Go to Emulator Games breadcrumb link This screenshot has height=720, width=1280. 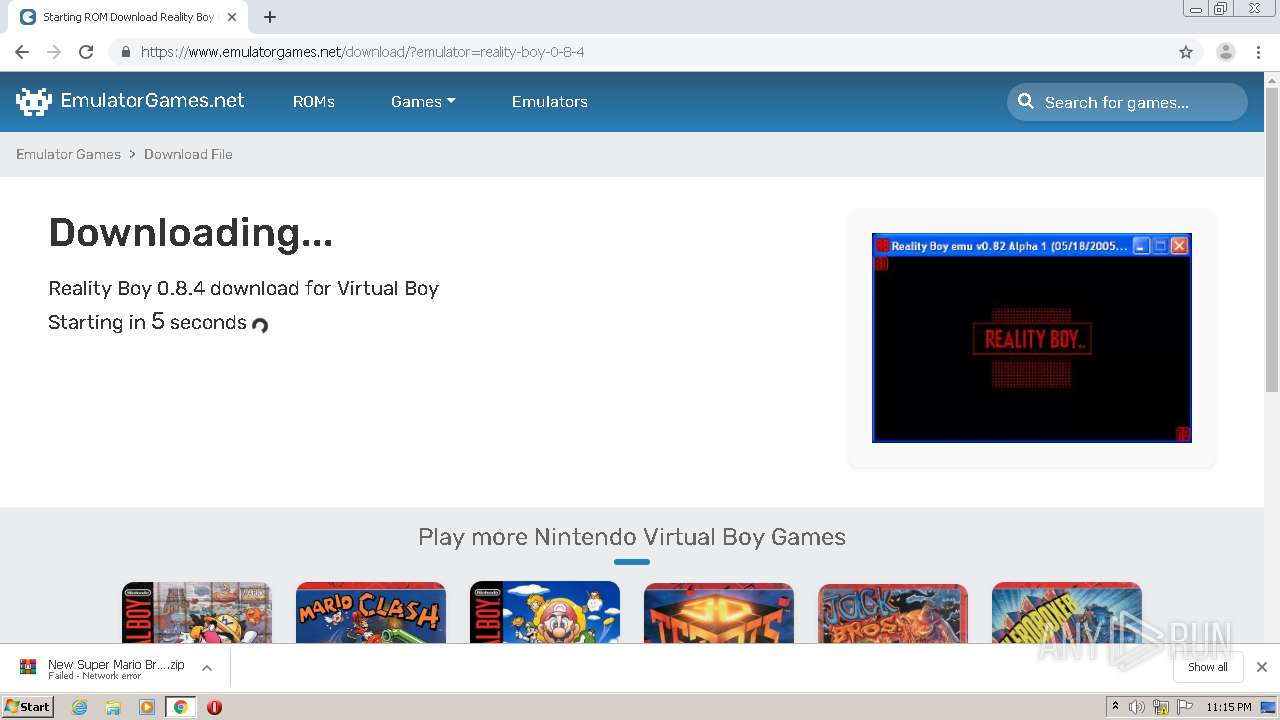coord(68,154)
